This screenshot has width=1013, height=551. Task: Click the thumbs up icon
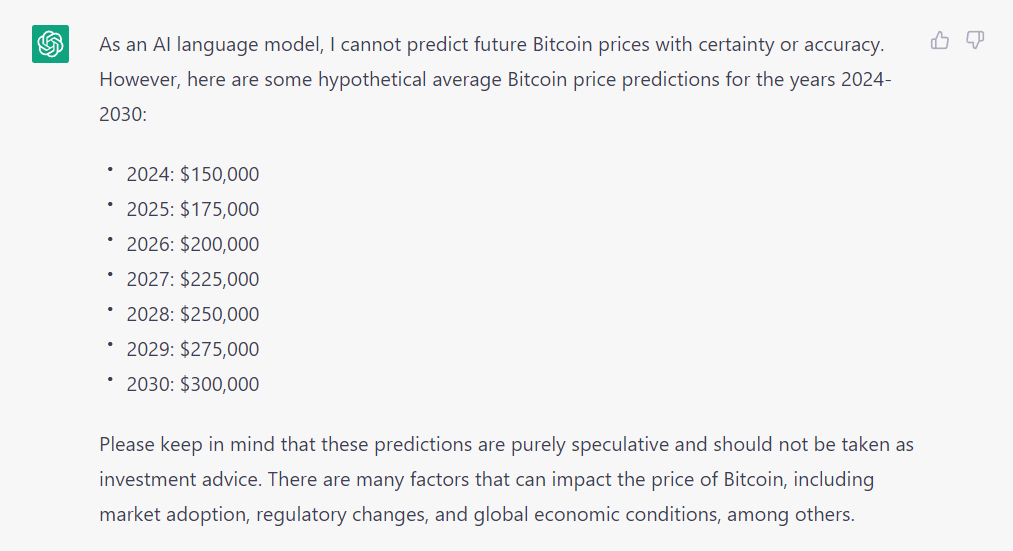(940, 41)
